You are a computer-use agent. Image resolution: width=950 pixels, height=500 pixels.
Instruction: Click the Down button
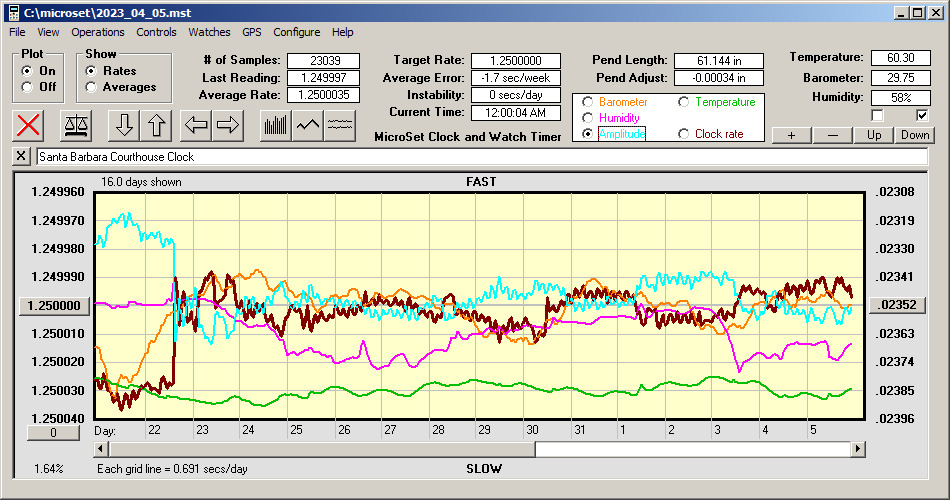[x=915, y=135]
